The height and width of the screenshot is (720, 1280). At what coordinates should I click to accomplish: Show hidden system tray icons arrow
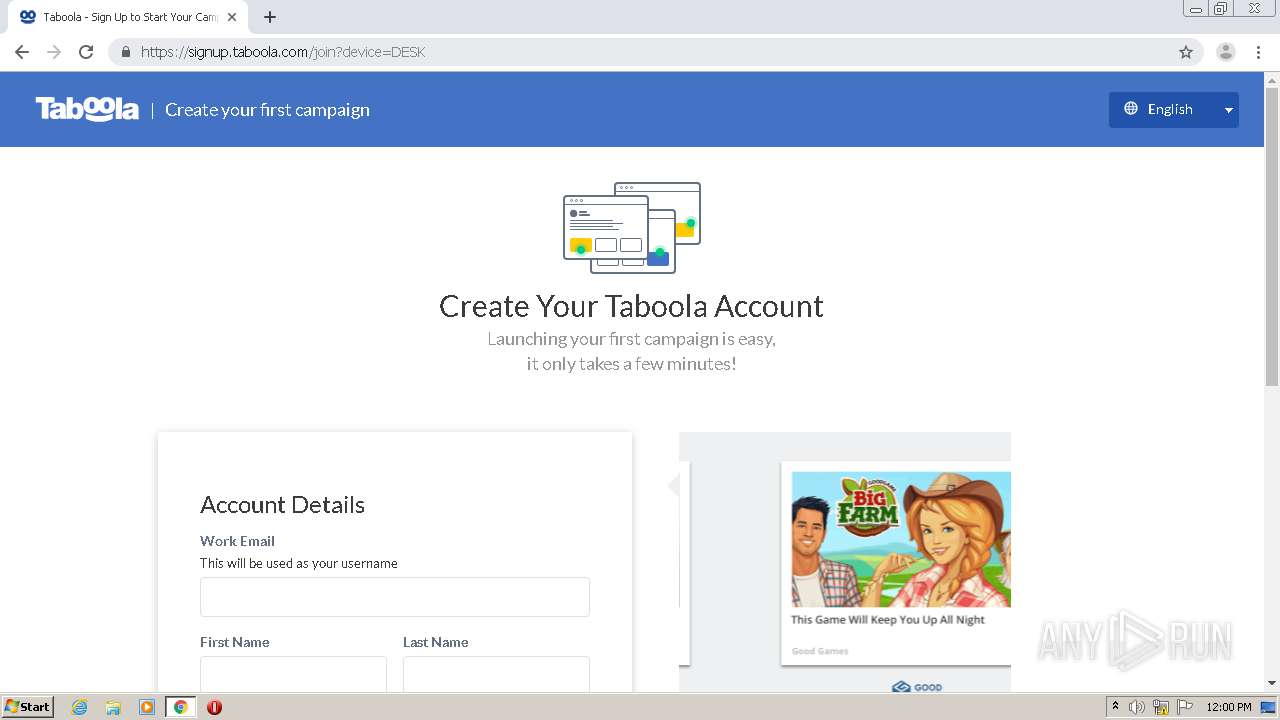pyautogui.click(x=1115, y=706)
